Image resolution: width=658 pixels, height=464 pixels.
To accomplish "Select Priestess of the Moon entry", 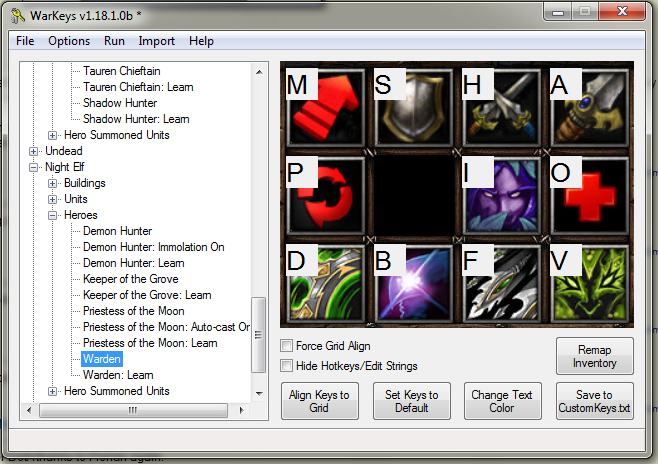I will (x=133, y=310).
